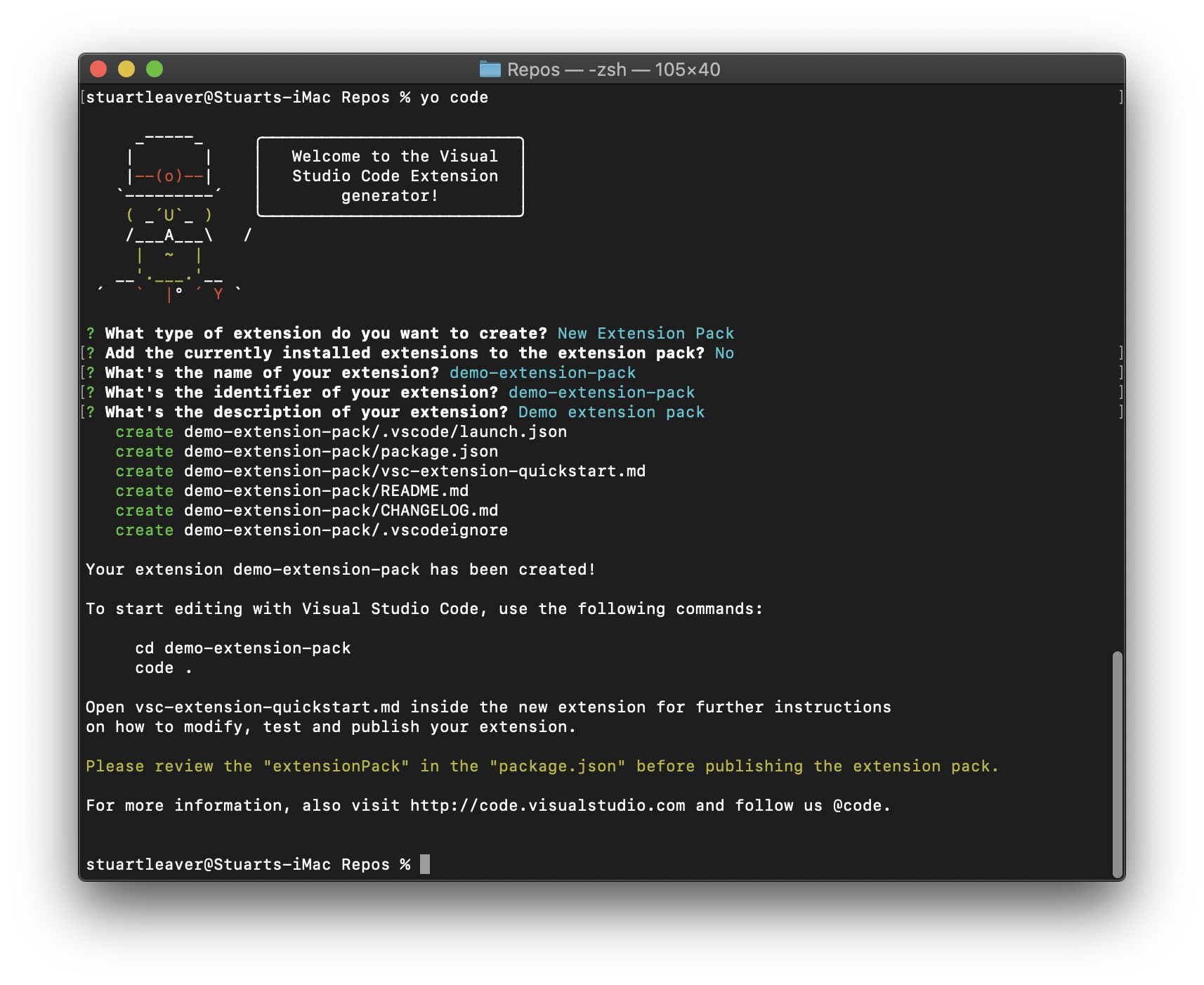Click the folder icon in the title bar
This screenshot has height=985, width=1204.
(x=490, y=70)
